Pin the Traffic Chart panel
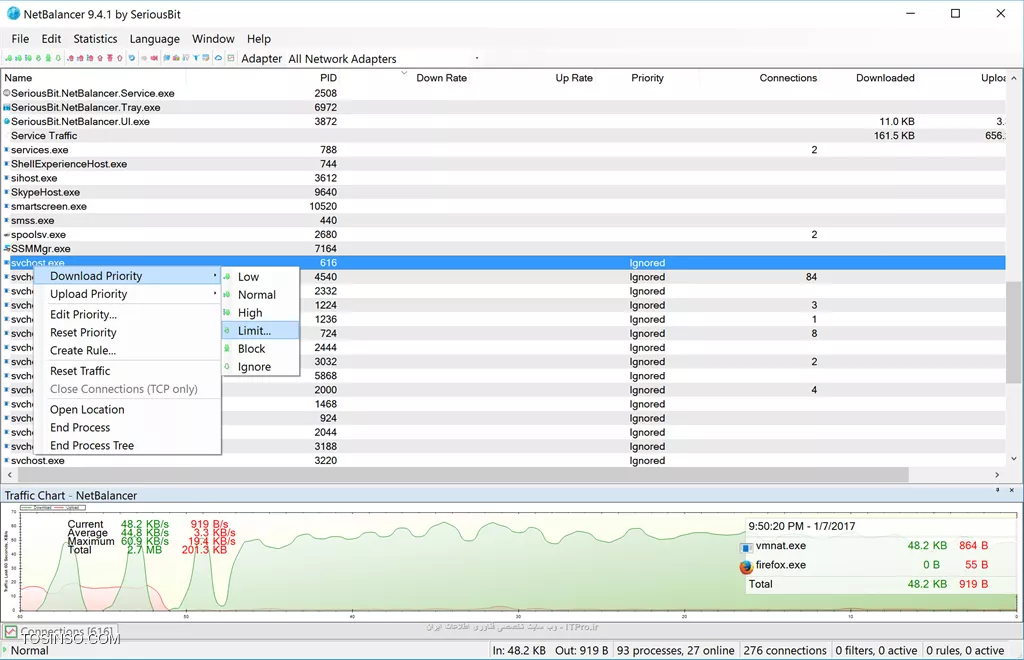1024x660 pixels. (x=997, y=490)
